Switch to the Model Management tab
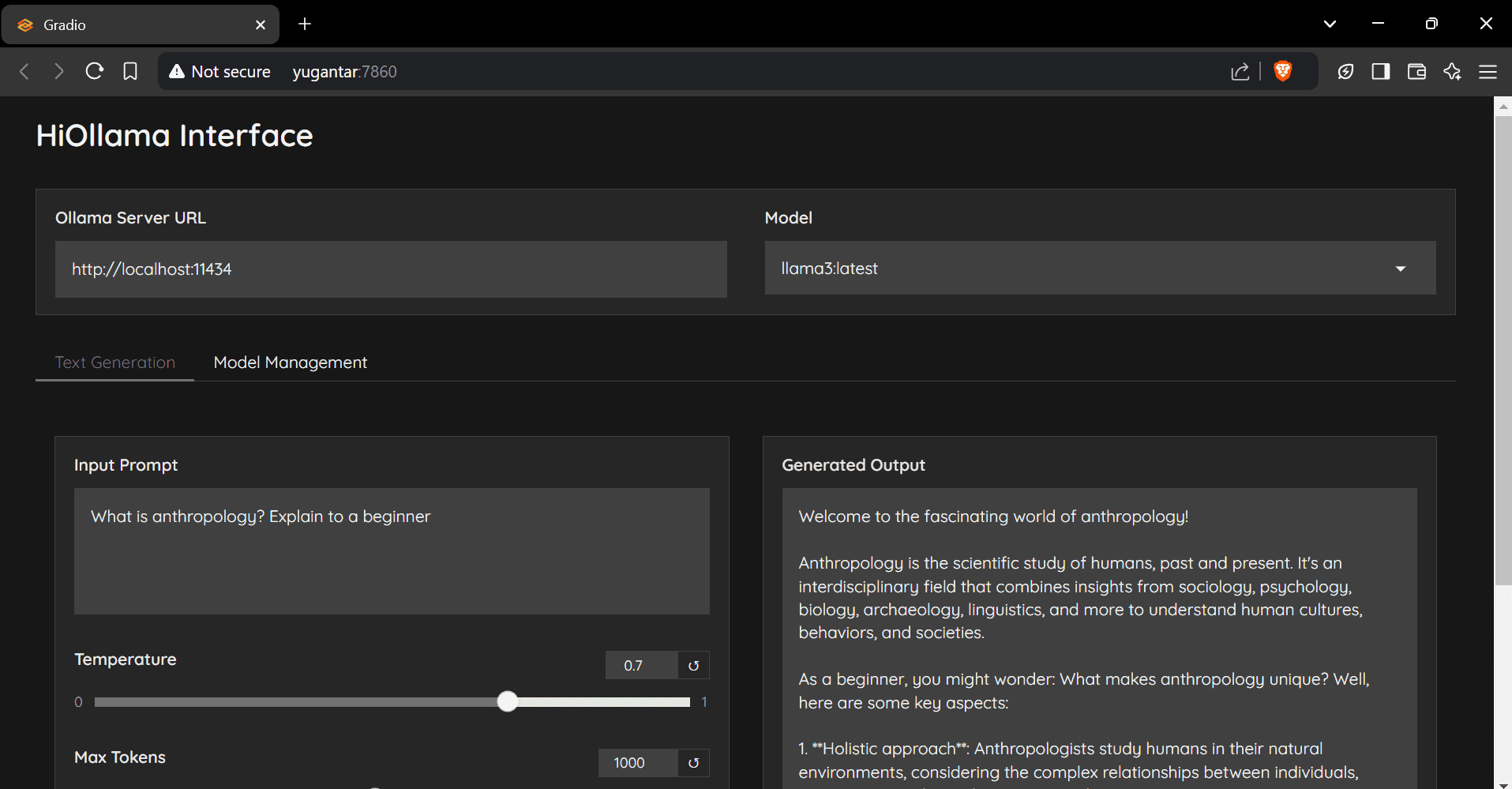Screen dimensions: 1512x789 pyautogui.click(x=290, y=363)
